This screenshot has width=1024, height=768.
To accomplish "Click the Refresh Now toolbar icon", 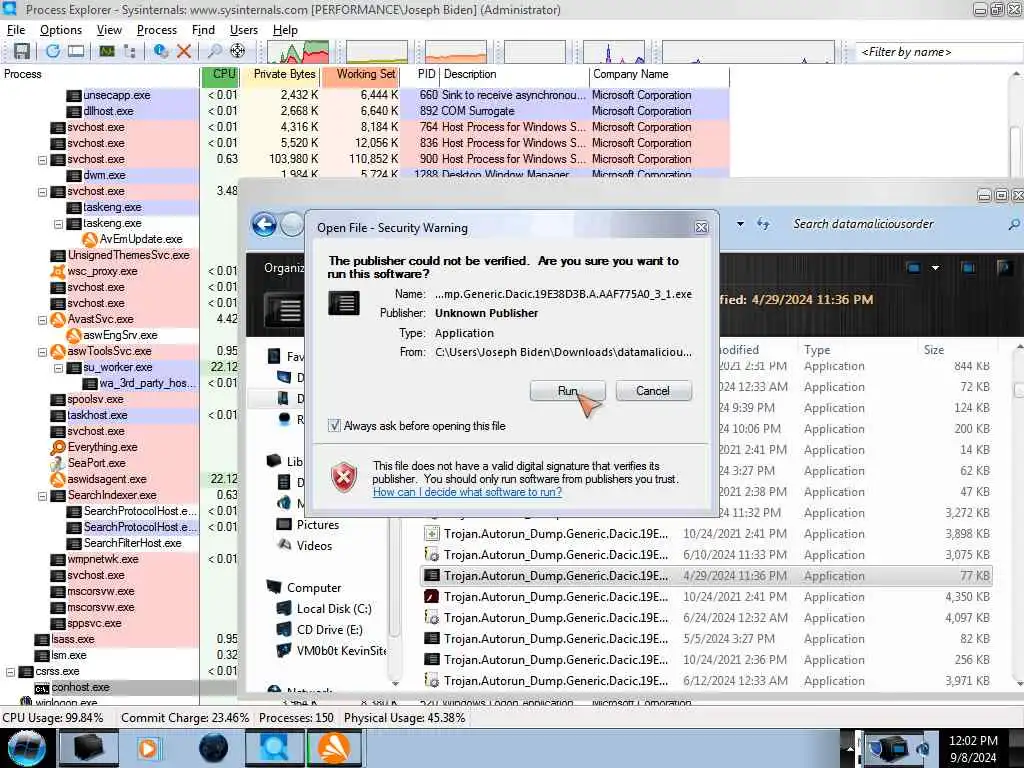I will [x=53, y=51].
